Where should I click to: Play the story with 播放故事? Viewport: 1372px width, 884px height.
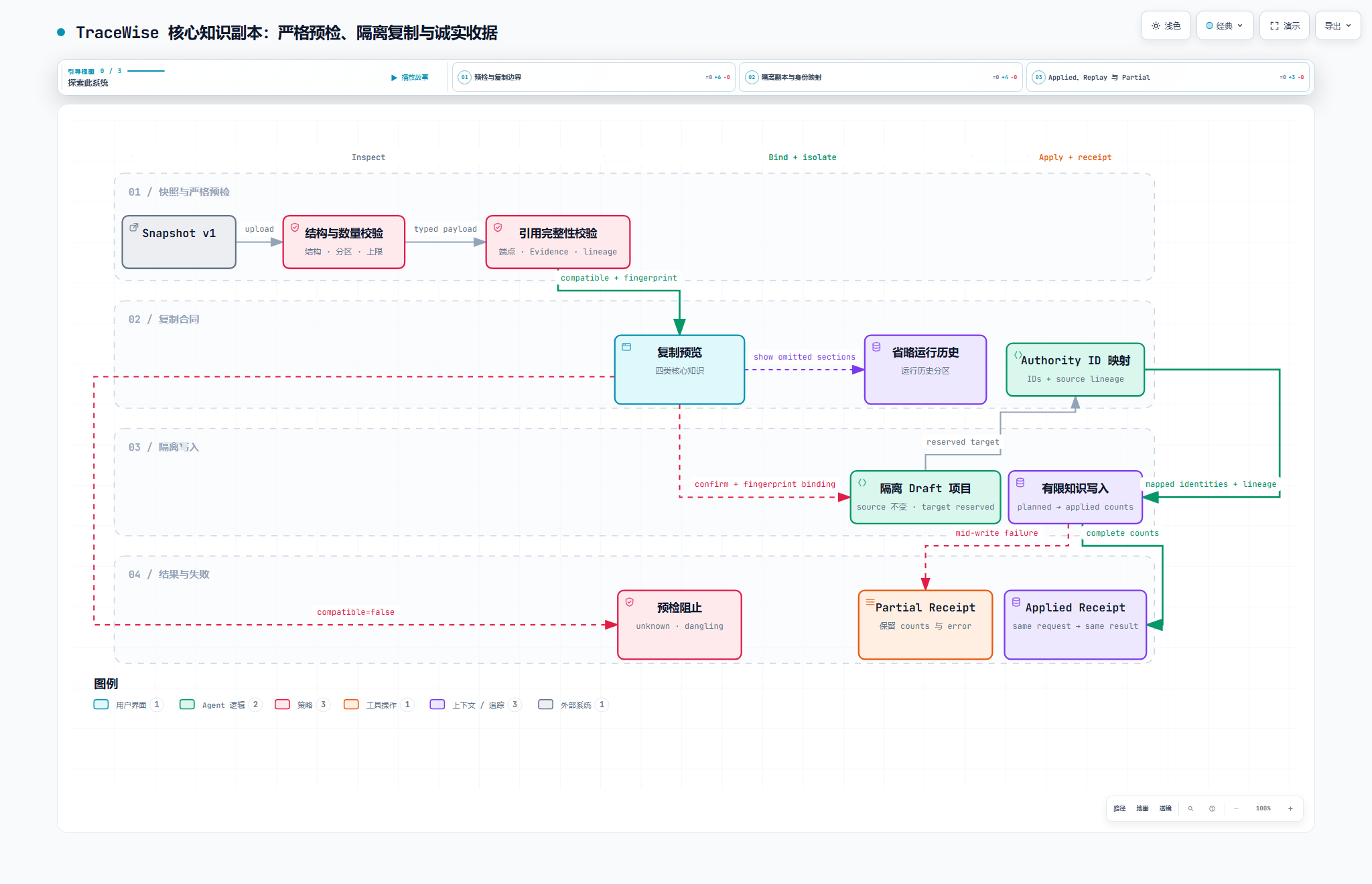(x=409, y=78)
